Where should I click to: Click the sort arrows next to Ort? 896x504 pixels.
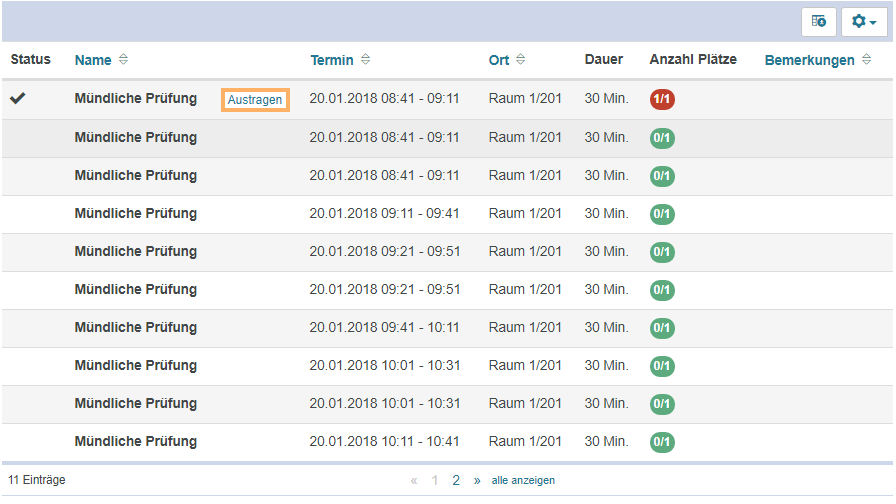[x=521, y=60]
